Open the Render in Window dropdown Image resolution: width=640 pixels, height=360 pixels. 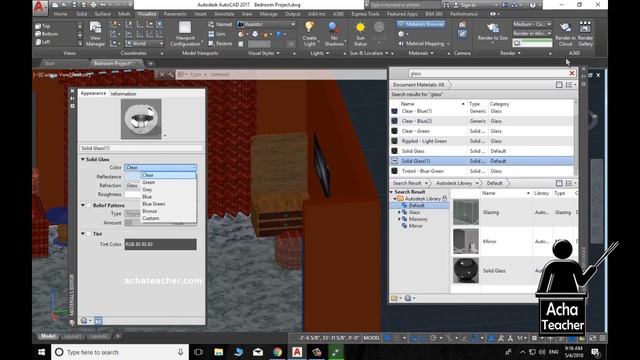(532, 33)
